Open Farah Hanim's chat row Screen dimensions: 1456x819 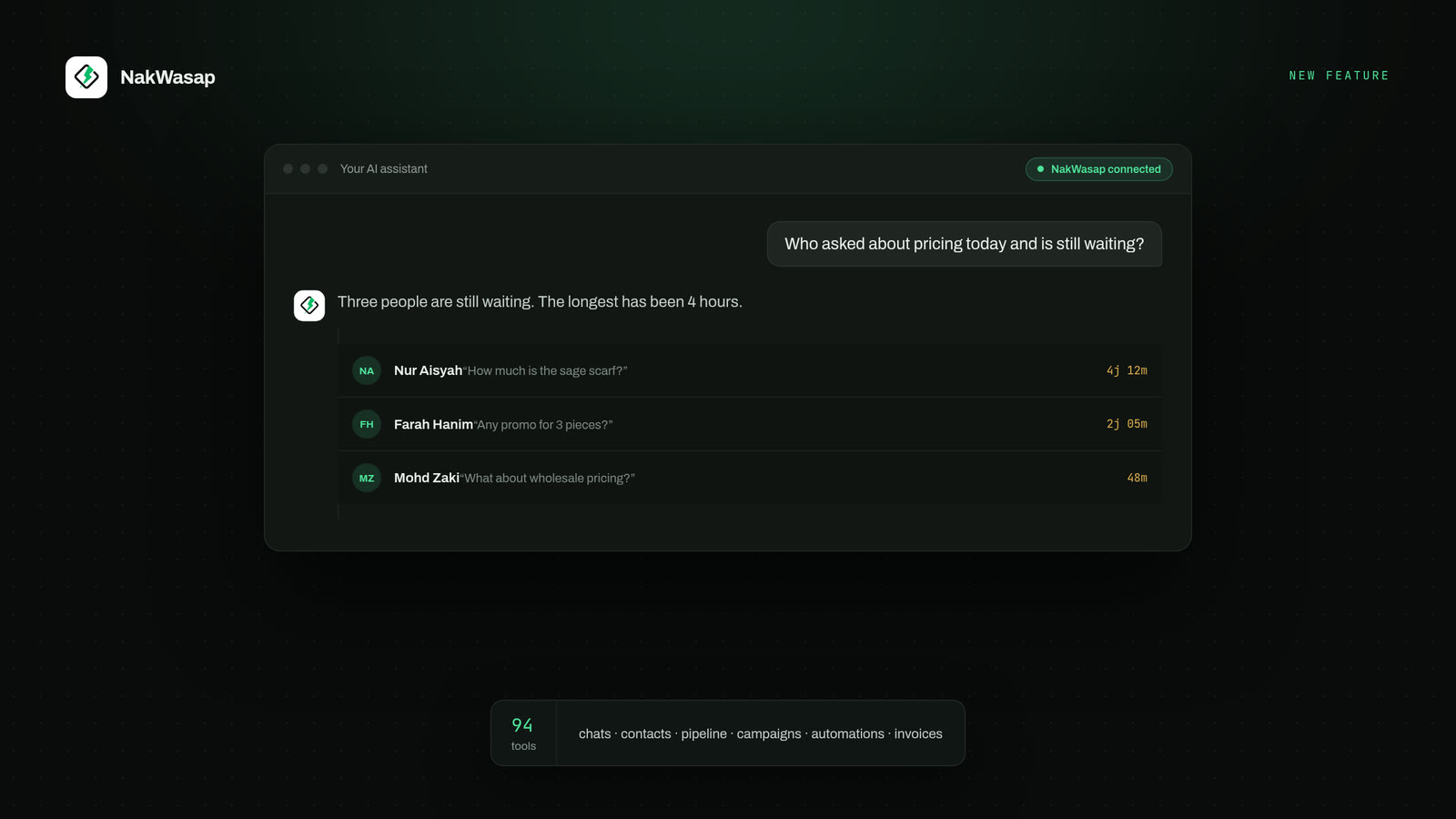pyautogui.click(x=750, y=424)
